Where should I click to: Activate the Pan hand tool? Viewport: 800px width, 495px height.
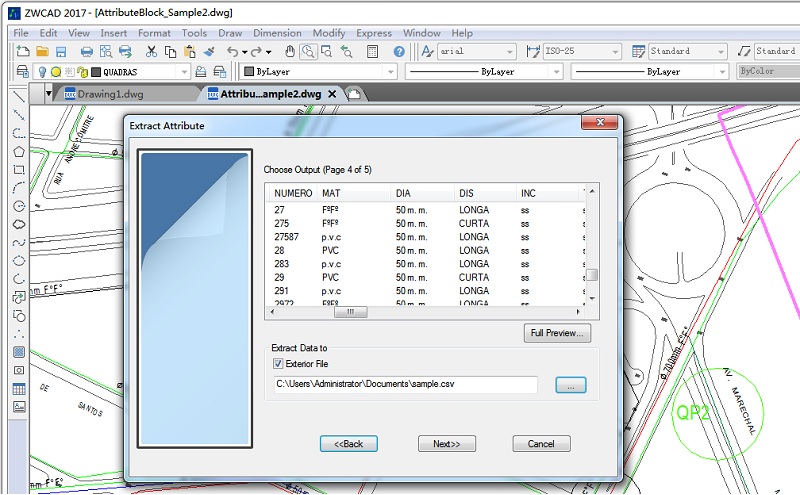[x=289, y=51]
